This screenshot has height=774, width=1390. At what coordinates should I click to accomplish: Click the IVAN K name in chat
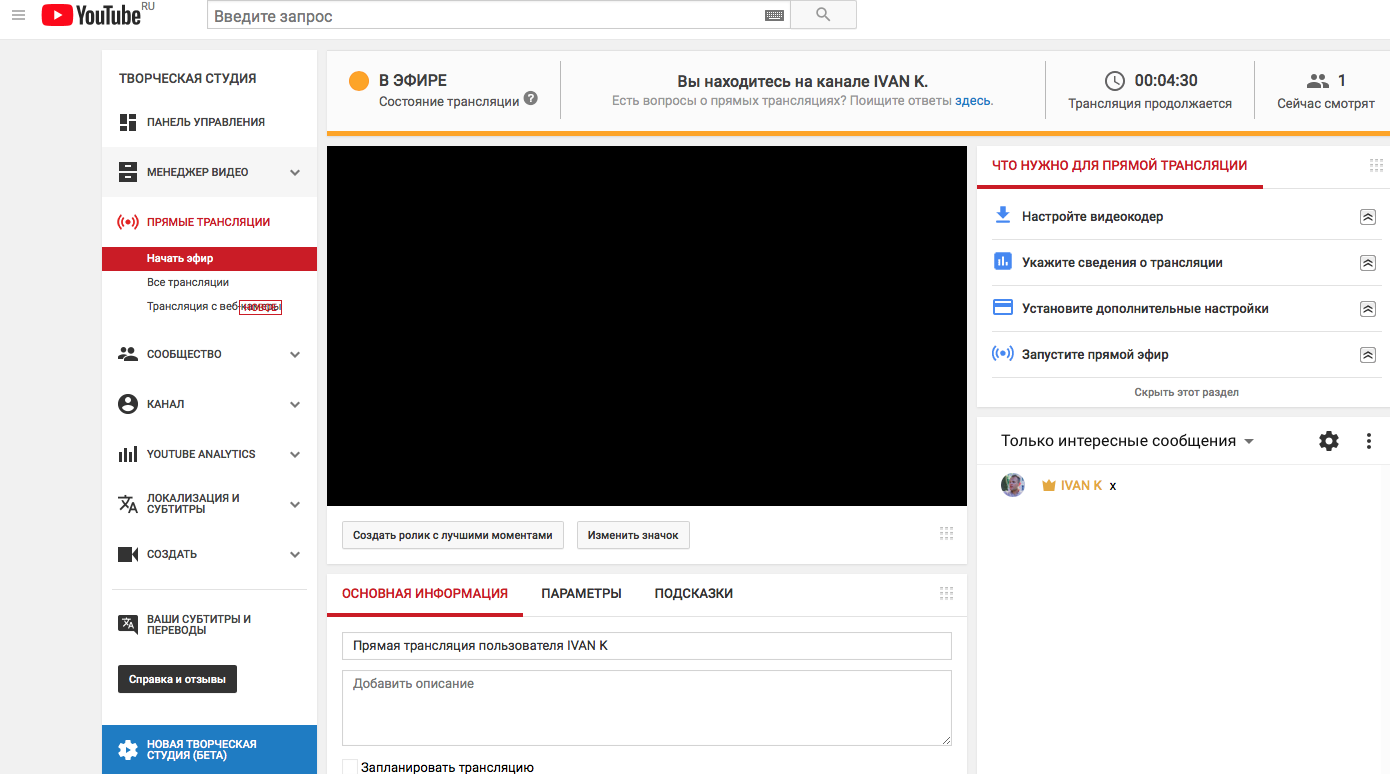point(1081,485)
